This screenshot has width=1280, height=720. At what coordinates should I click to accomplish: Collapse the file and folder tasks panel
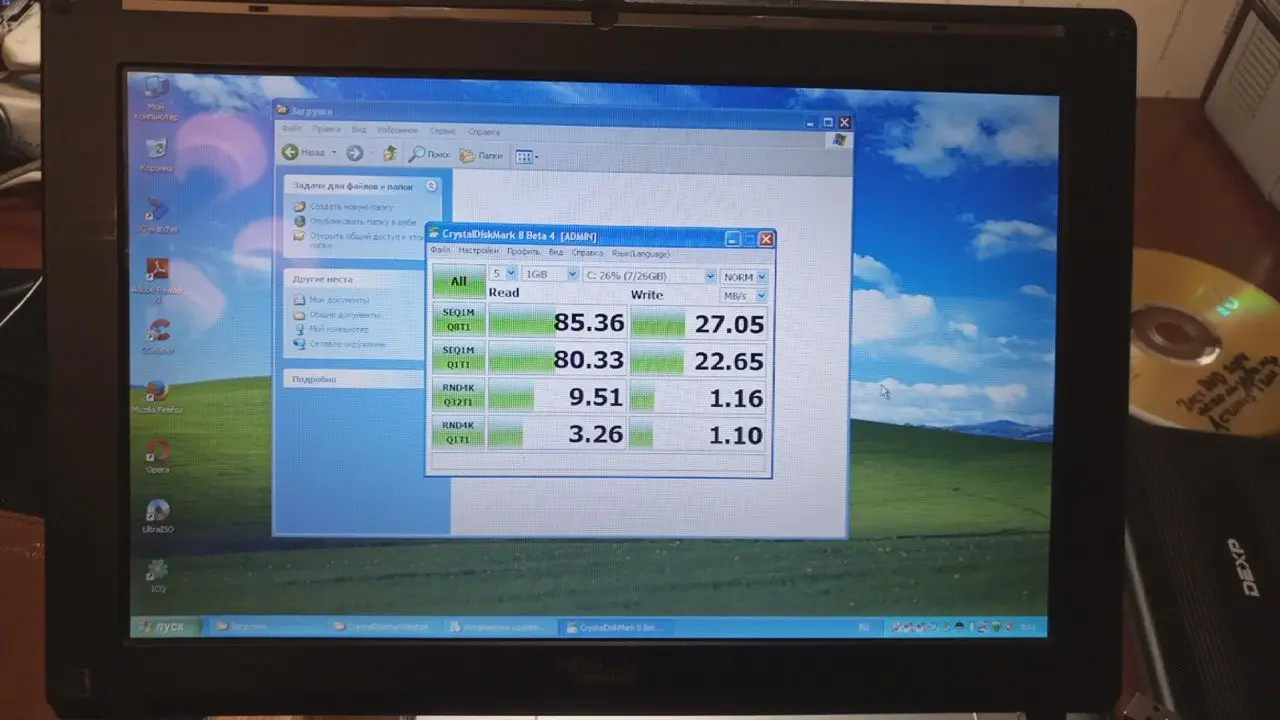pyautogui.click(x=431, y=186)
